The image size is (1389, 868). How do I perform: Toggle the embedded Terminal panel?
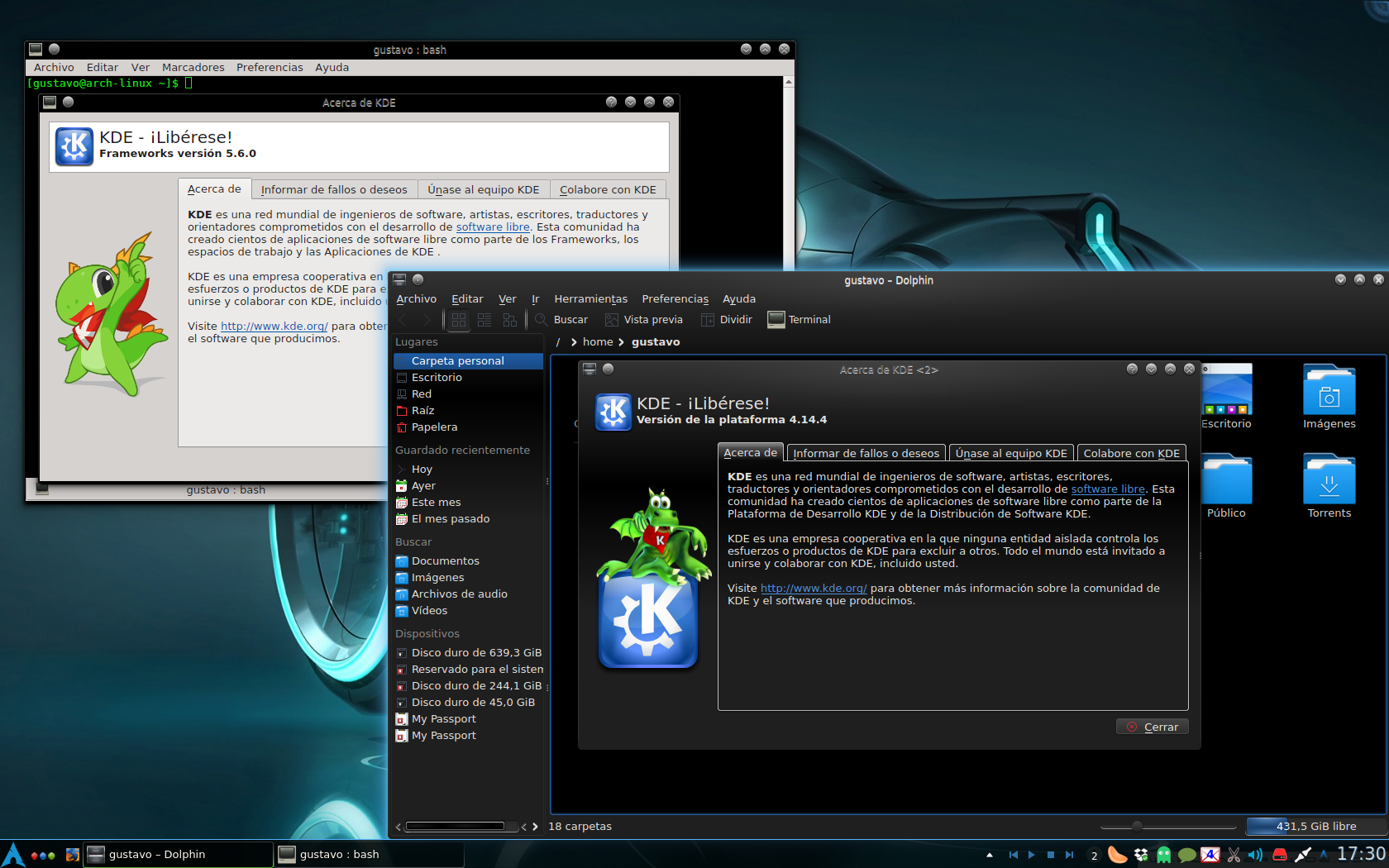click(x=800, y=320)
